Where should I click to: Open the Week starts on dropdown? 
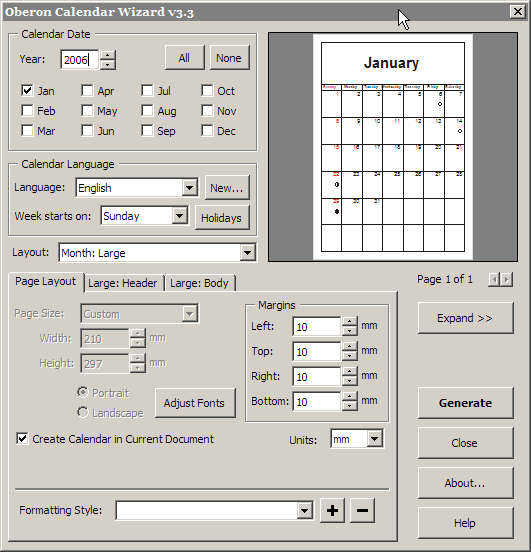pos(179,215)
